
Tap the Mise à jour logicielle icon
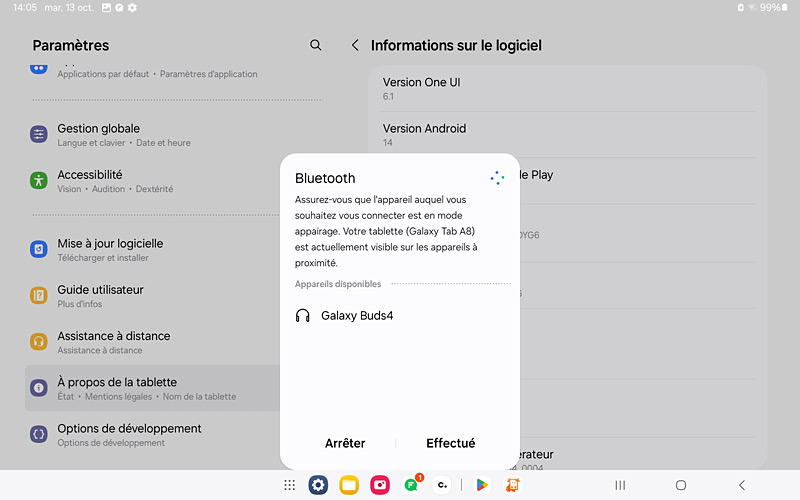point(39,249)
